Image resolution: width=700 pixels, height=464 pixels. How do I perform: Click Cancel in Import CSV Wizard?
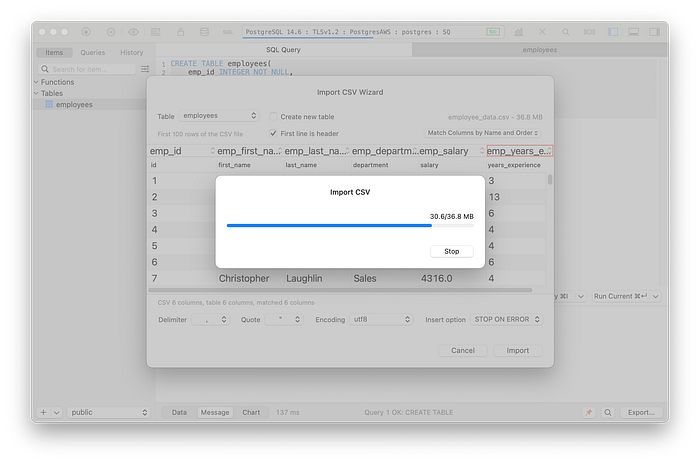462,350
